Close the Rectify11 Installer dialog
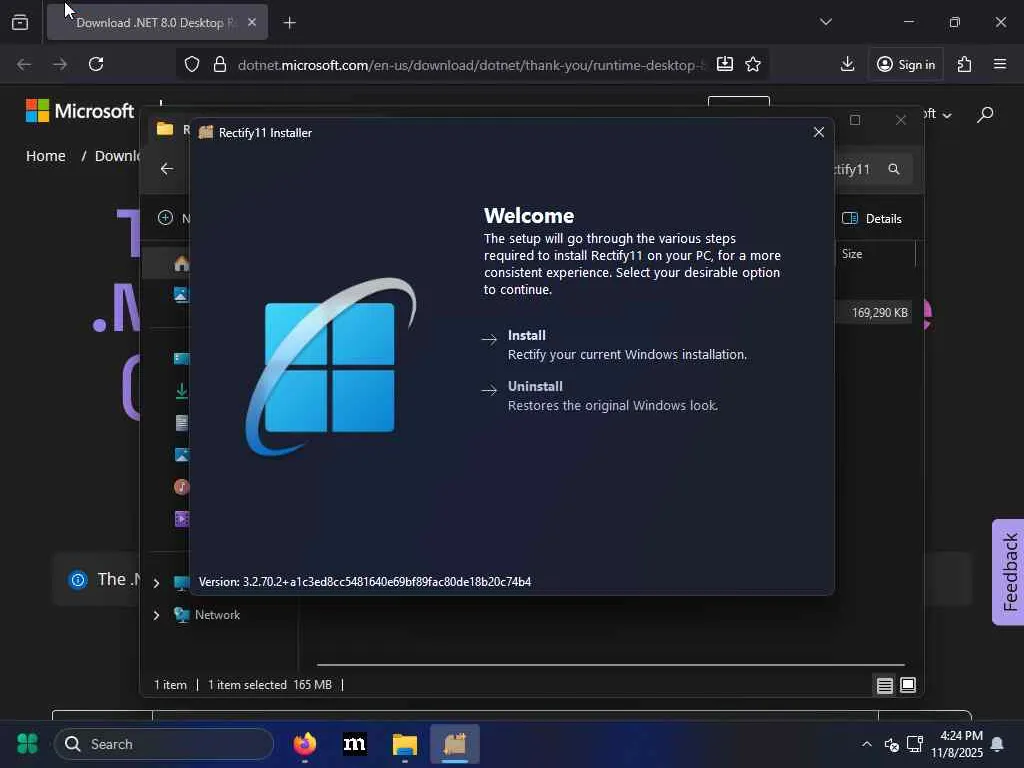The height and width of the screenshot is (768, 1024). (818, 133)
